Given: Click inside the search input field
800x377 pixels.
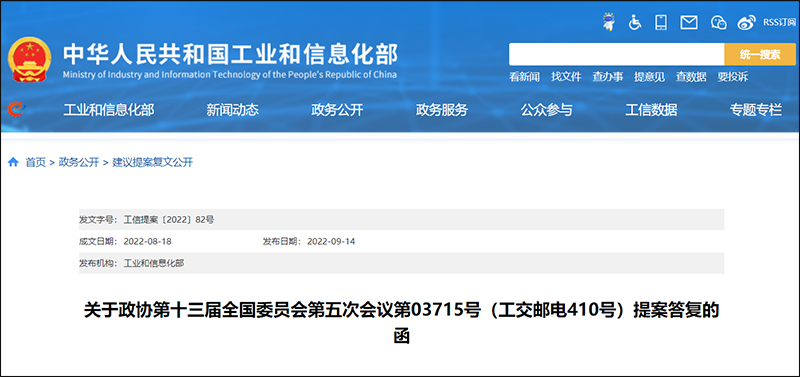Looking at the screenshot, I should click(x=616, y=54).
